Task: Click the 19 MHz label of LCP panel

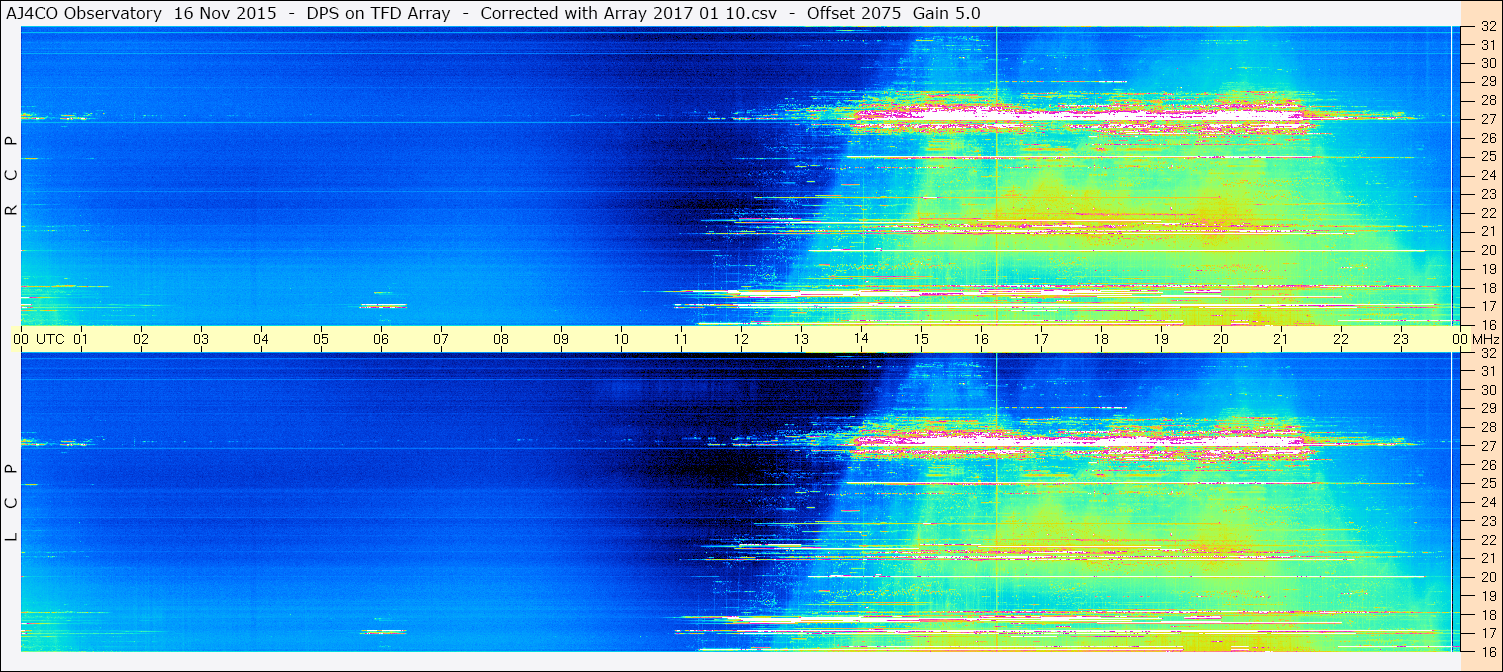Action: click(x=1487, y=596)
